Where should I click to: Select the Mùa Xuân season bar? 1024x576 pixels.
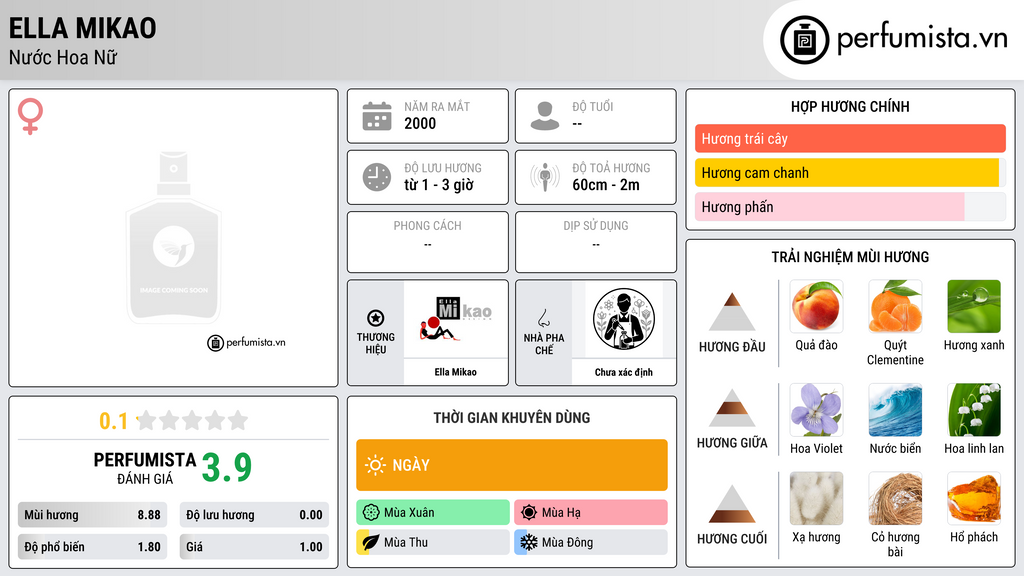click(433, 513)
